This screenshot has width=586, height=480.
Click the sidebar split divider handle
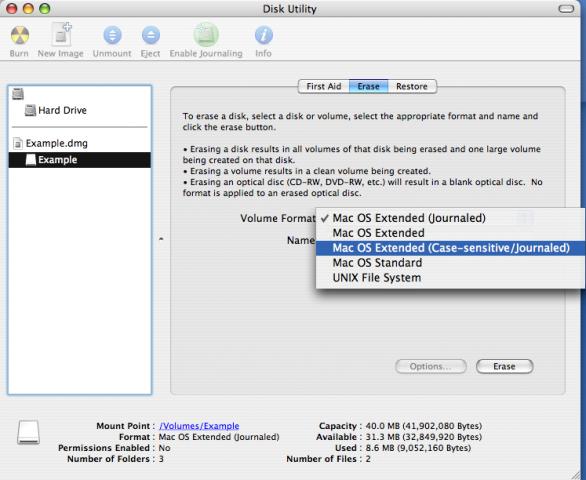coord(161,239)
